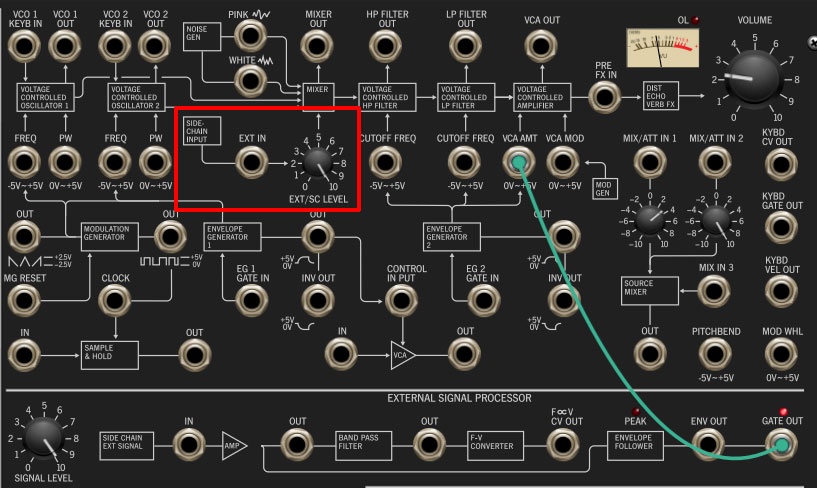
Task: Click the GATE OUT jack with cable
Action: [x=781, y=444]
